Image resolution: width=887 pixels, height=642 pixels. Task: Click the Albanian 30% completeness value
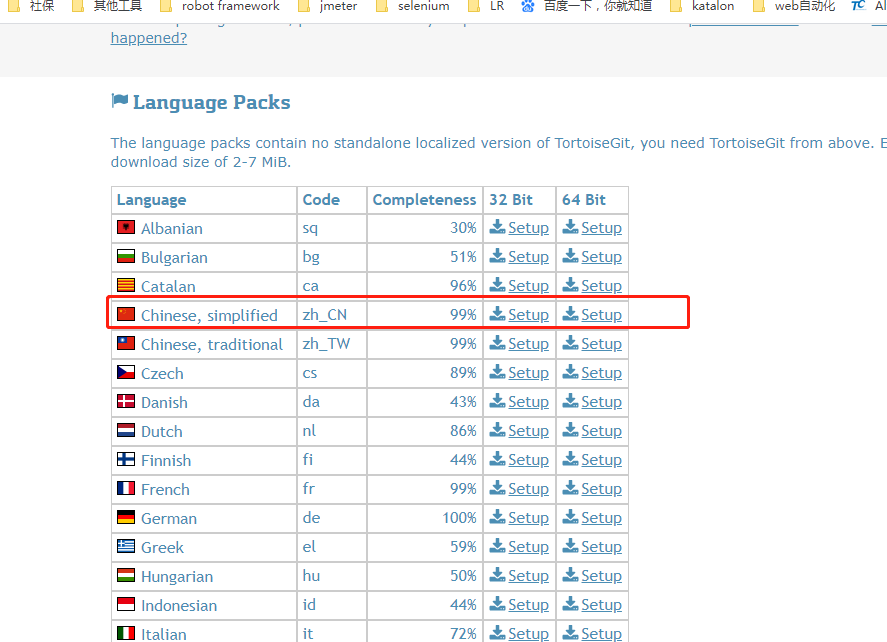[x=463, y=227]
